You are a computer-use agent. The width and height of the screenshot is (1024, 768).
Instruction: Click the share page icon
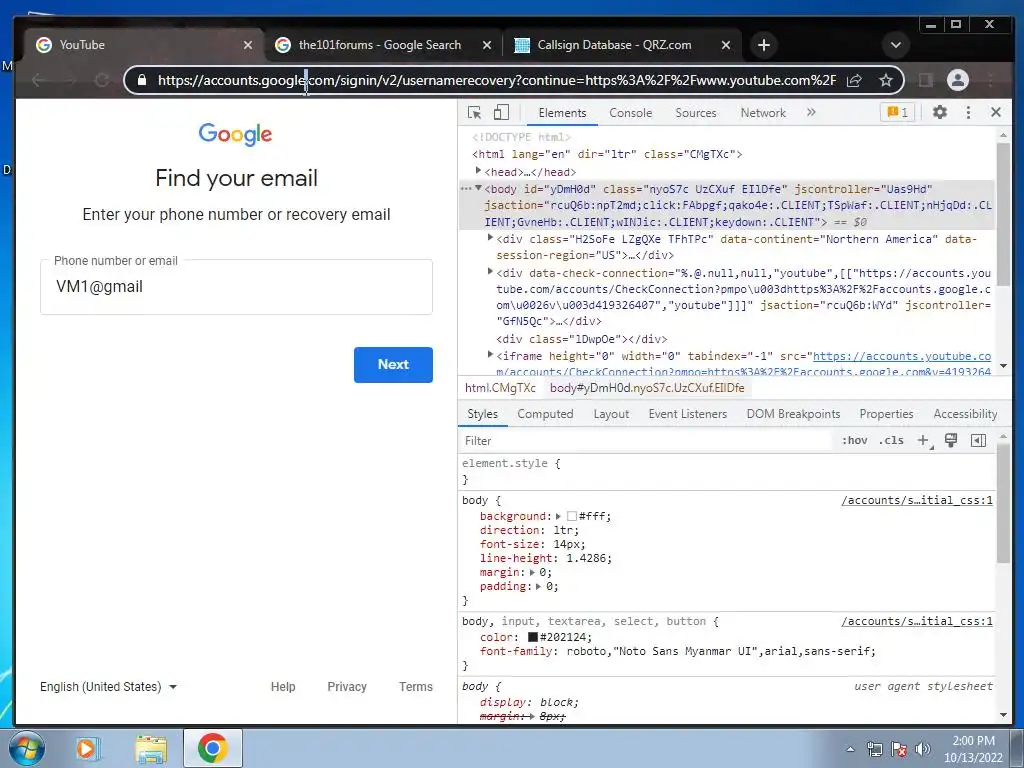pos(854,80)
